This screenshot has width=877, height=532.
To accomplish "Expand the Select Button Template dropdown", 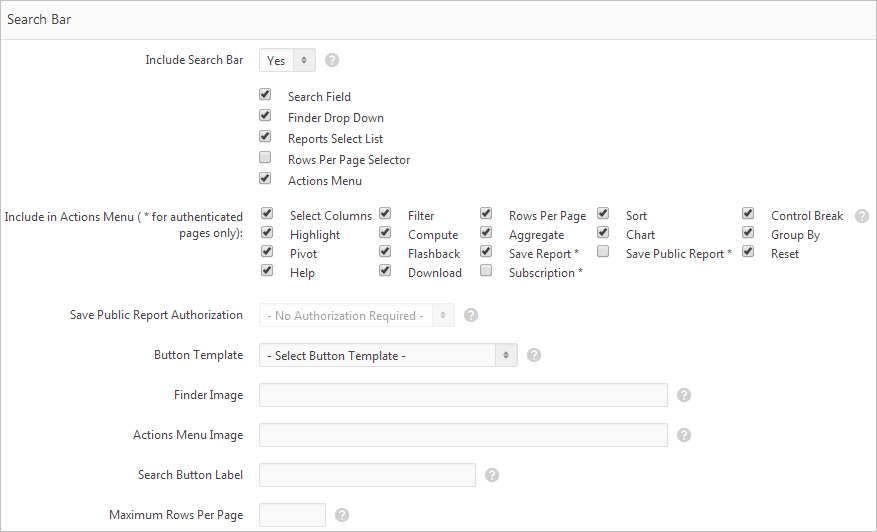I will [388, 356].
